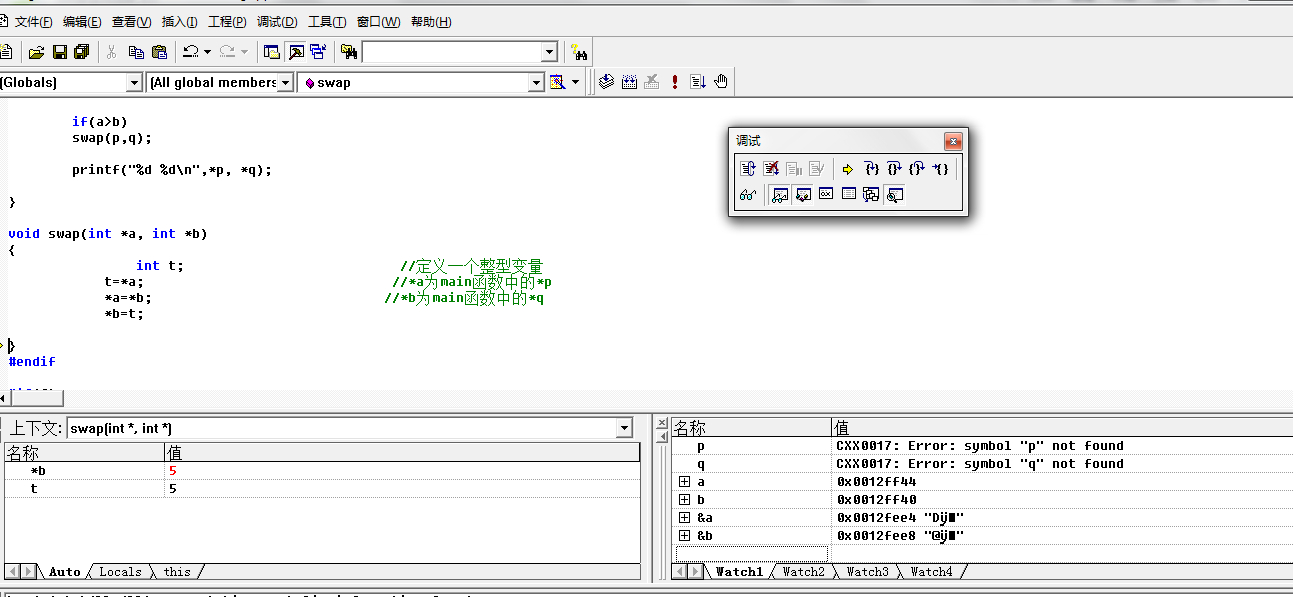Click the Show Next Statement yellow arrow
Viewport: 1293px width, 597px height.
coord(848,169)
